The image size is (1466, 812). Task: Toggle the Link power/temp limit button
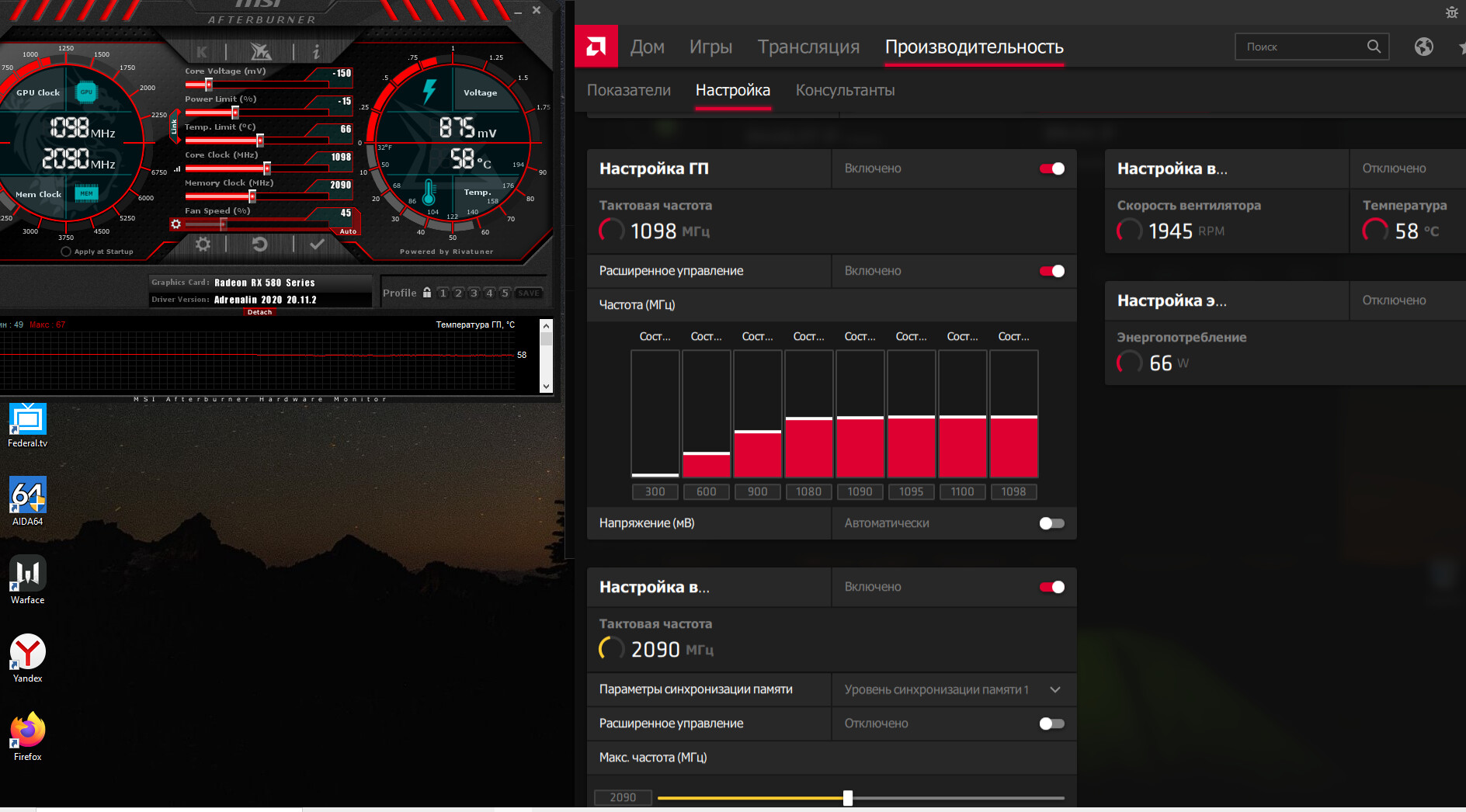pyautogui.click(x=174, y=127)
